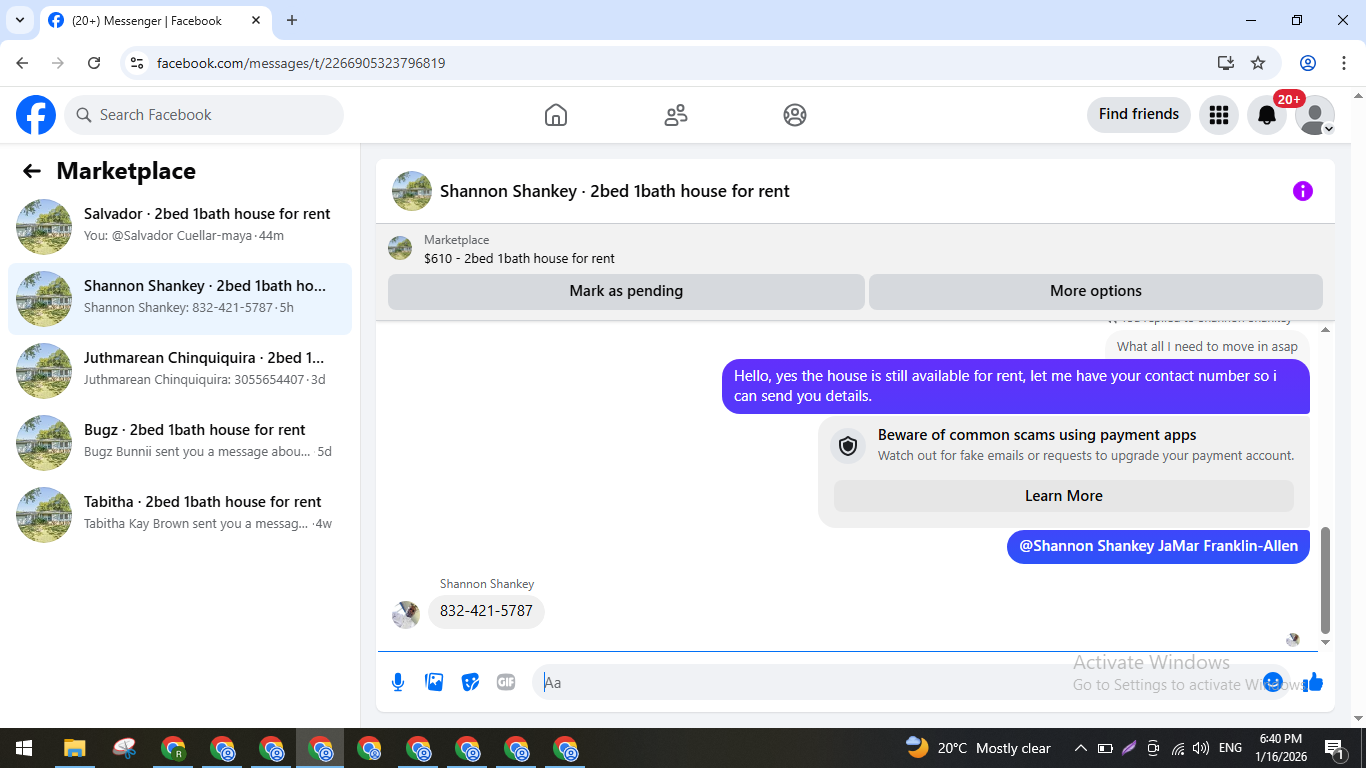Click the chat scroll up arrow
This screenshot has width=1366, height=768.
(x=1326, y=329)
